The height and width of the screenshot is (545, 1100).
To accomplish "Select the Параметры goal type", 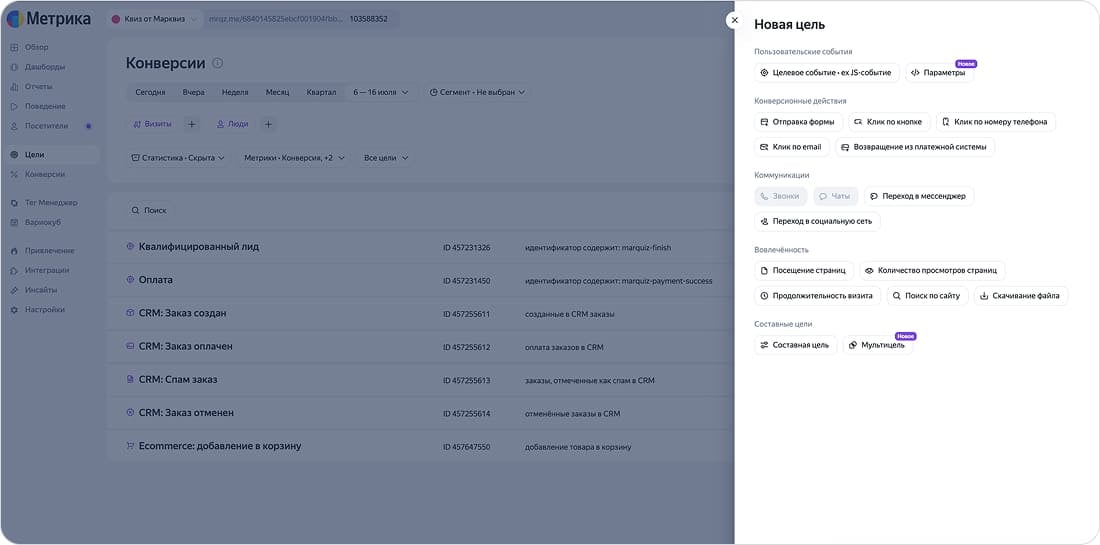I will click(x=939, y=72).
